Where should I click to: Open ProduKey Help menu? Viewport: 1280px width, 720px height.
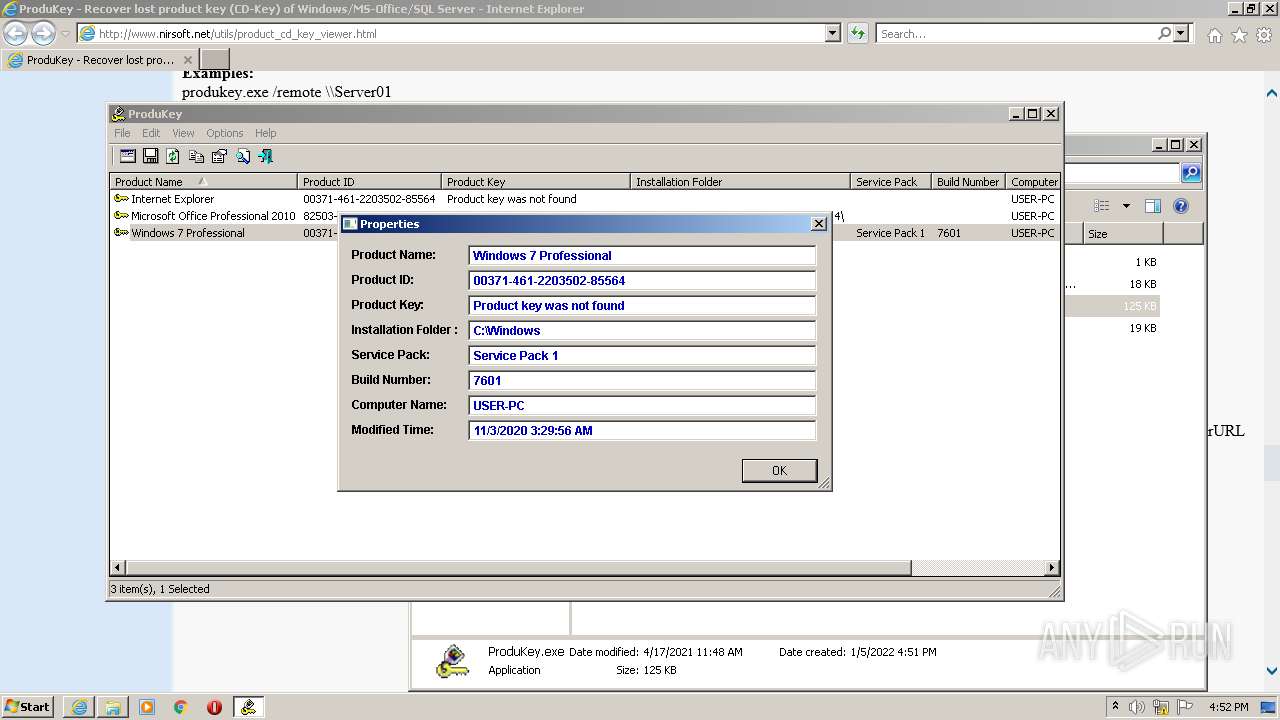click(x=265, y=133)
